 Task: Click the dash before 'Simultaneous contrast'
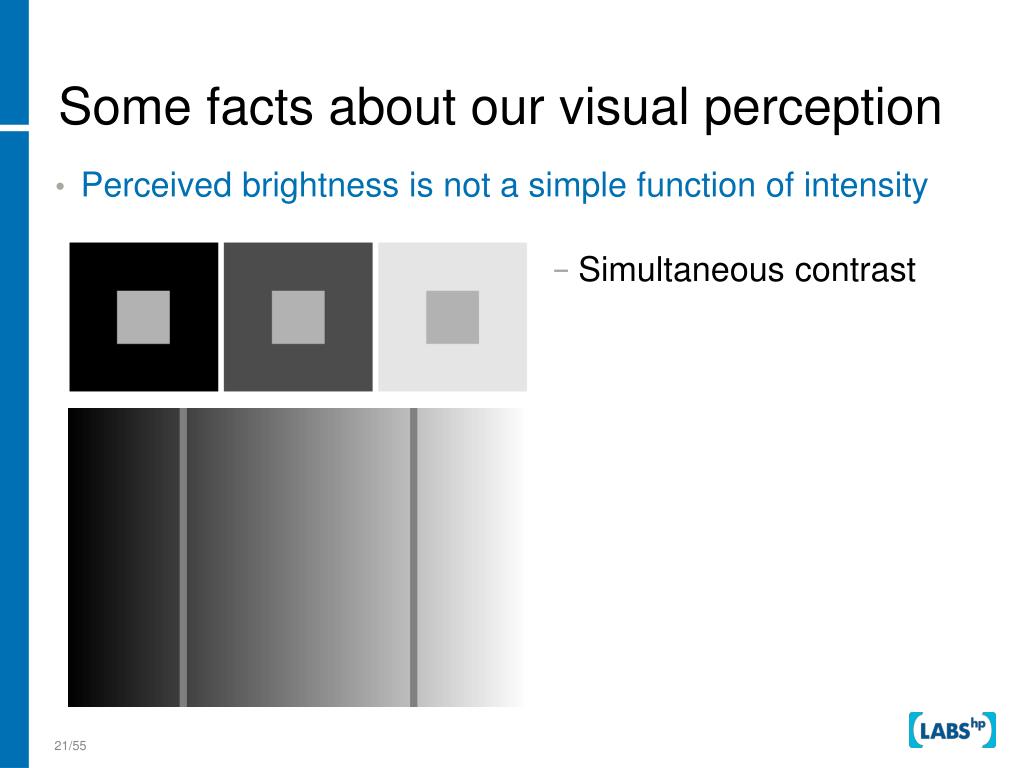[560, 270]
